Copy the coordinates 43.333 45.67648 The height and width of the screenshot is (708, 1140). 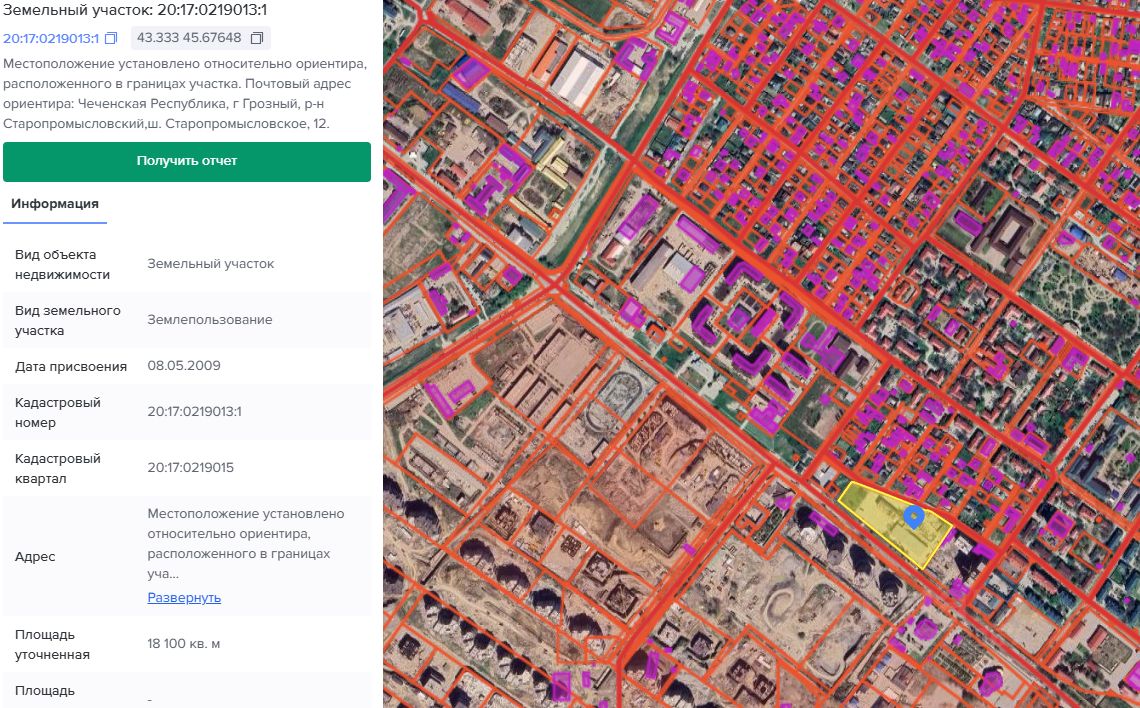click(257, 38)
